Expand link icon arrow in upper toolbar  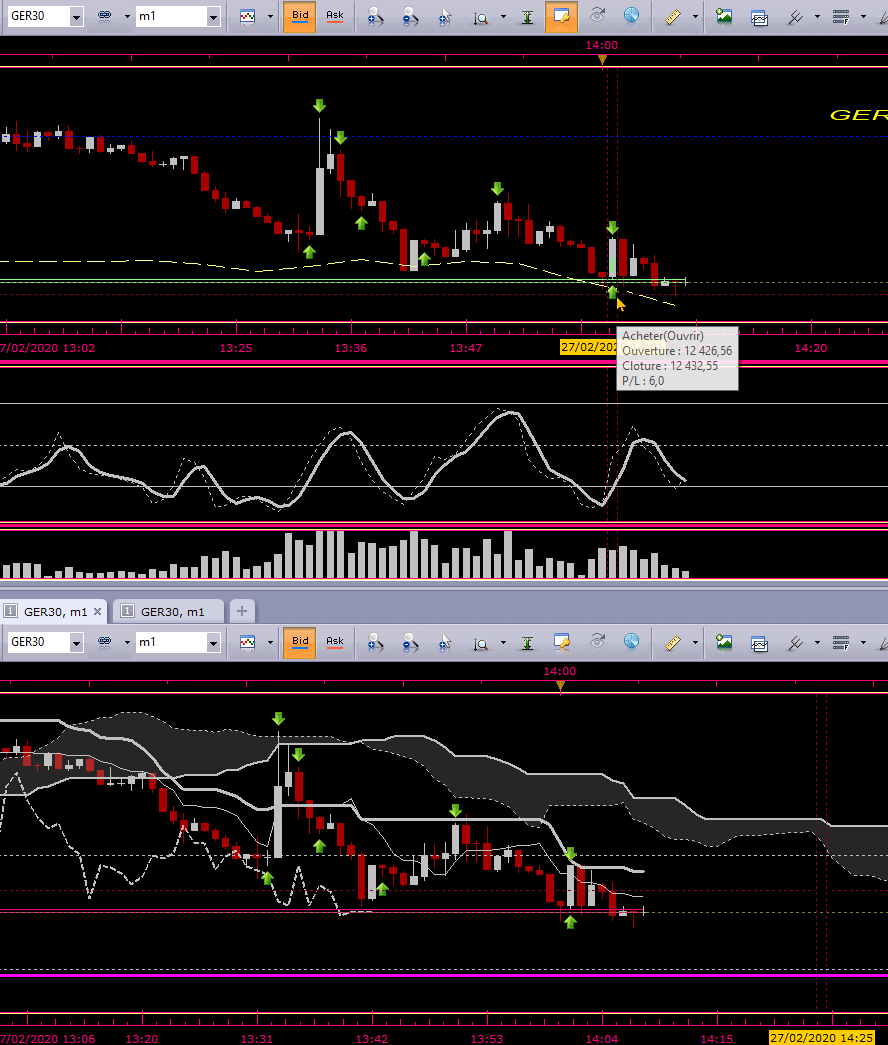pyautogui.click(x=127, y=17)
